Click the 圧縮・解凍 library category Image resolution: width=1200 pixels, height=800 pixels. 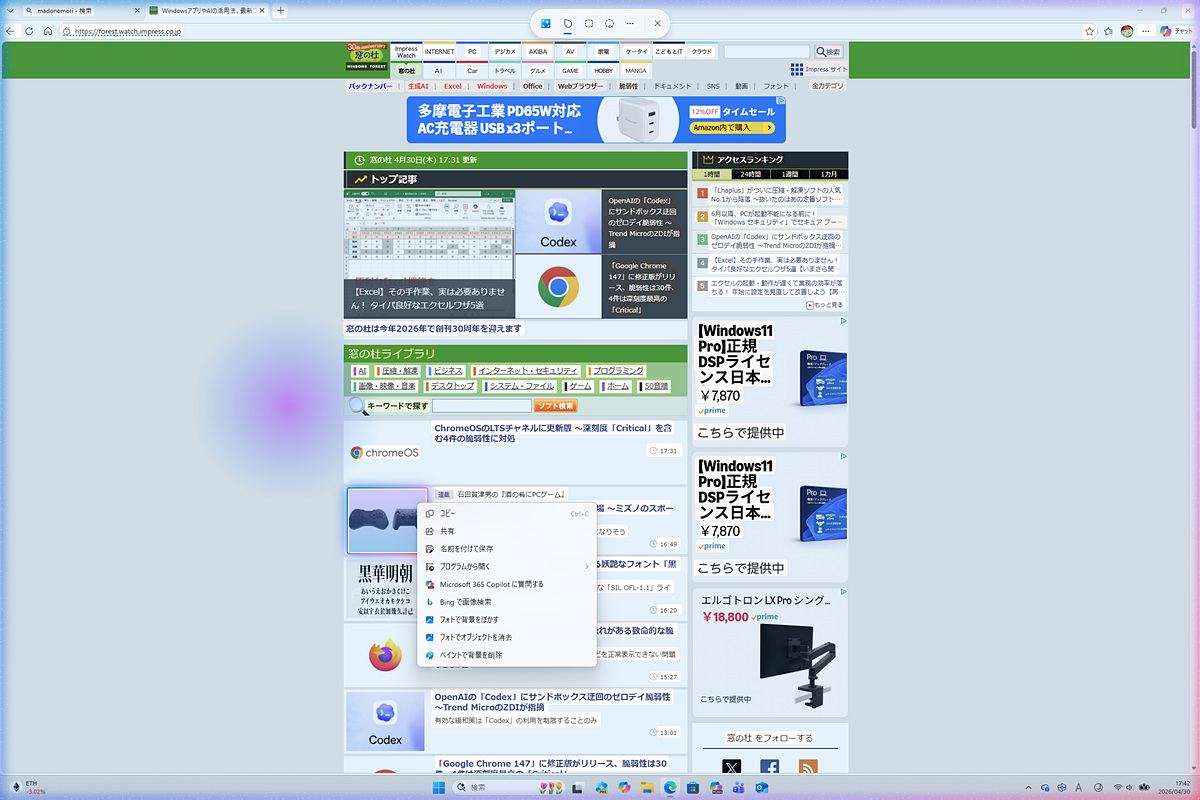397,371
